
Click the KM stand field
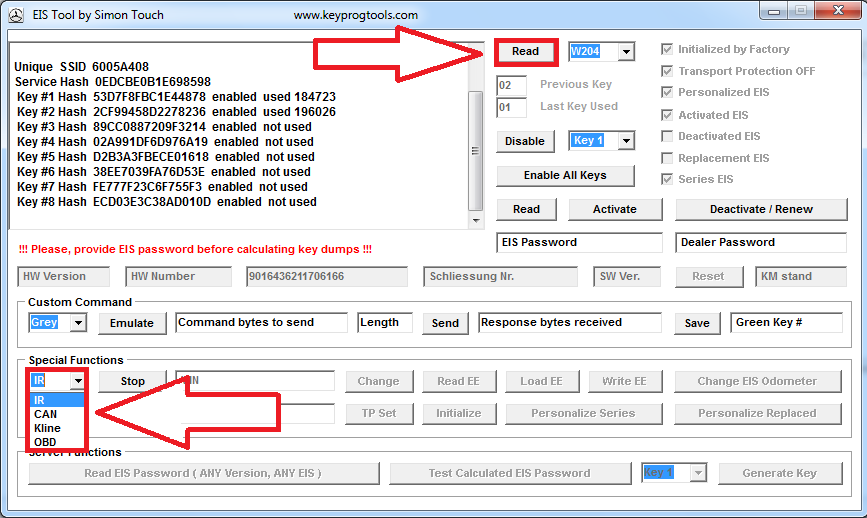click(x=801, y=276)
